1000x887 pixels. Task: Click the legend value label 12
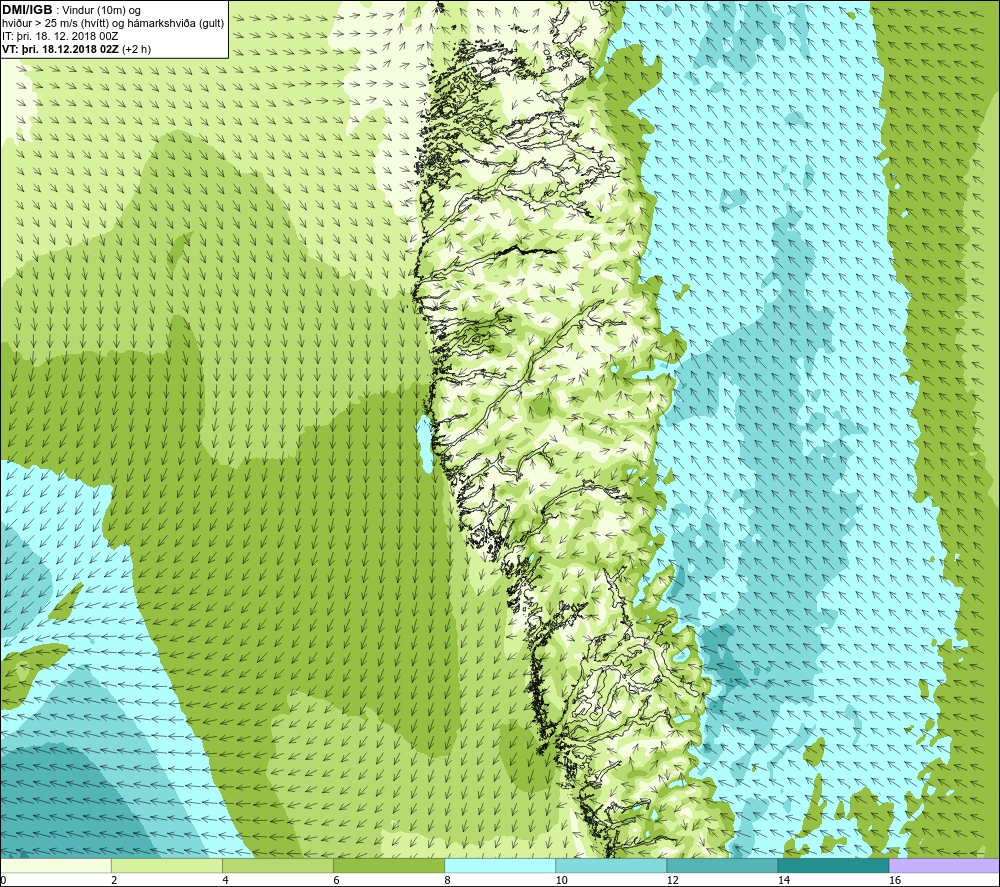tap(672, 881)
